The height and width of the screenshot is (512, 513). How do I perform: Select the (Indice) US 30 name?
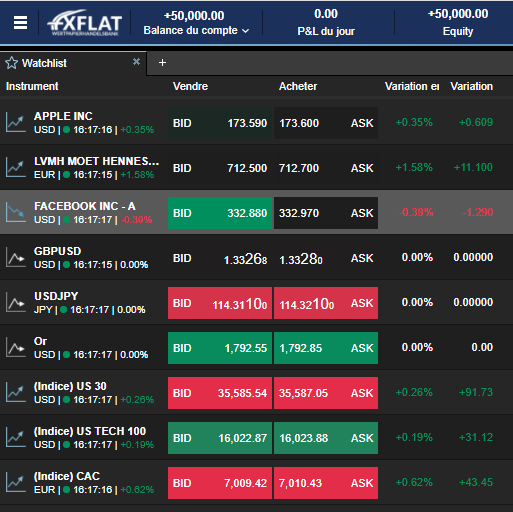point(70,386)
